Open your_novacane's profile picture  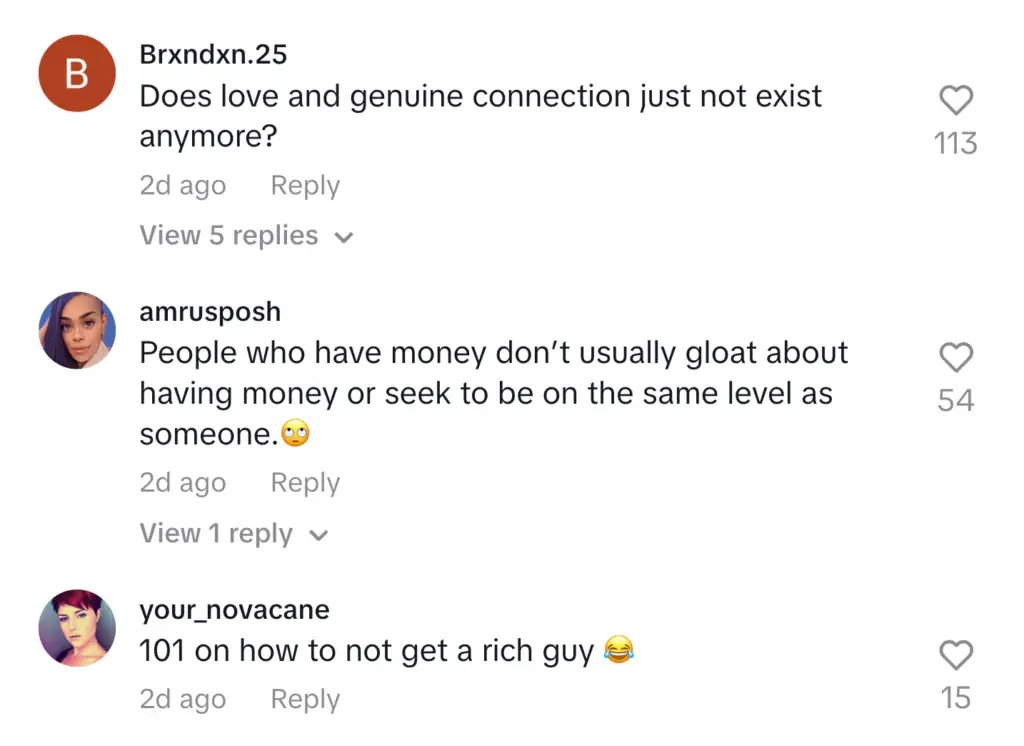(x=77, y=628)
